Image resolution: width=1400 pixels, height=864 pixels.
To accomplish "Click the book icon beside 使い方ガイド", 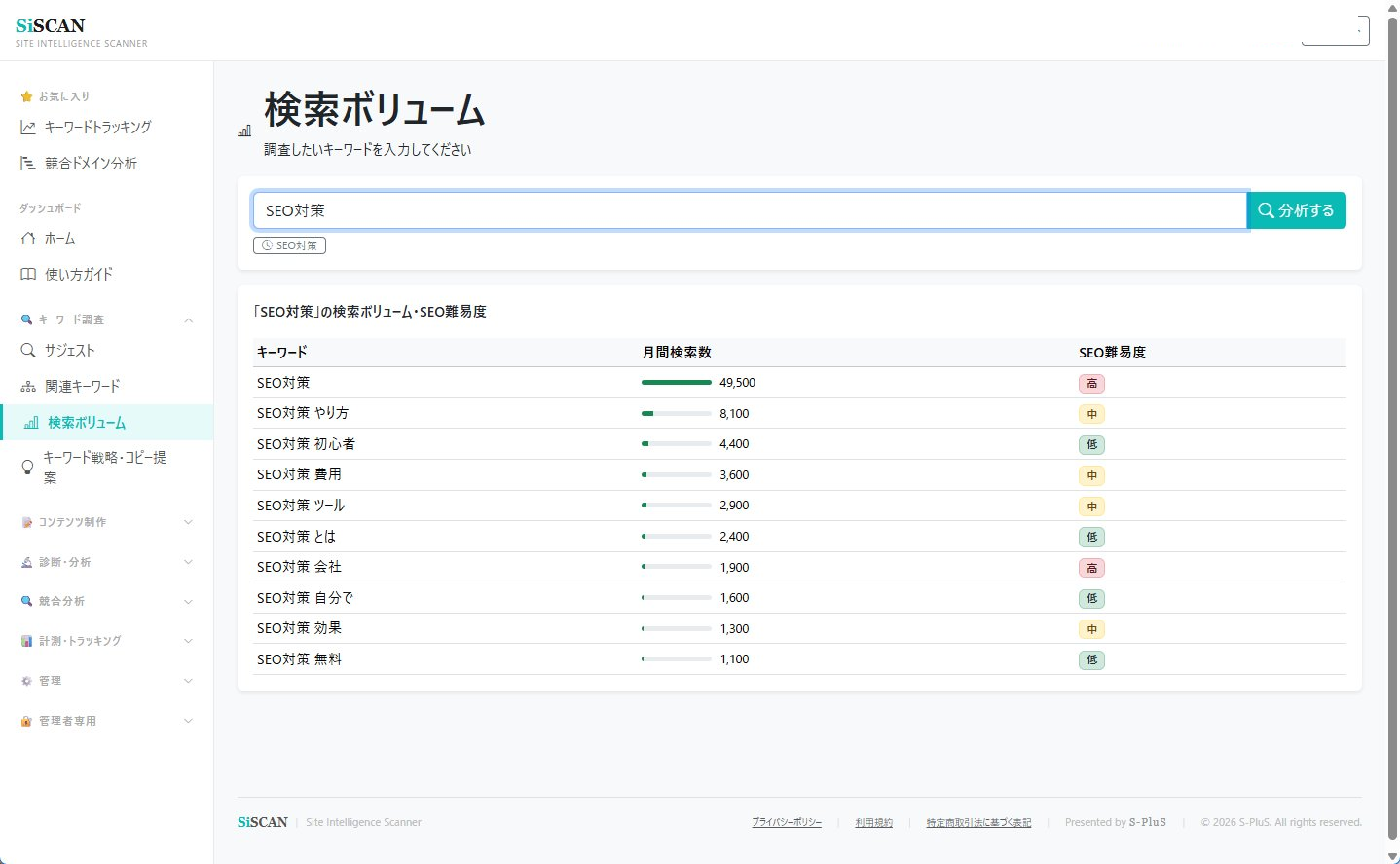I will click(28, 275).
